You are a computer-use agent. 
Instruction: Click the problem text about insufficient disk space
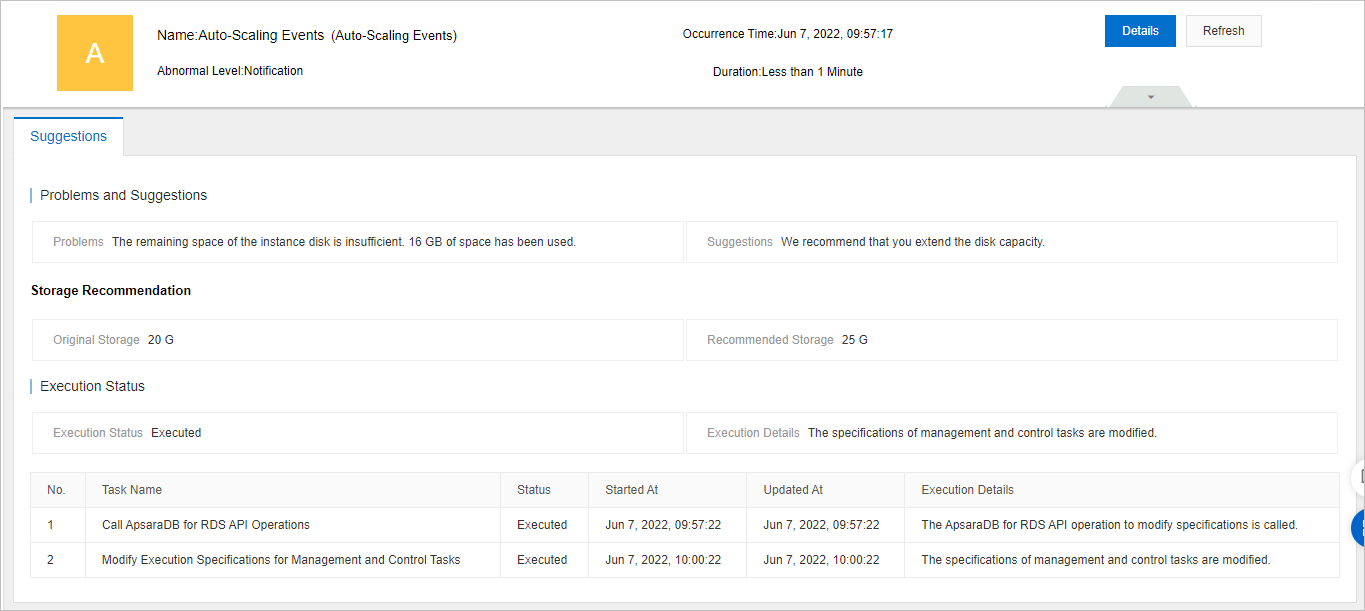(344, 242)
